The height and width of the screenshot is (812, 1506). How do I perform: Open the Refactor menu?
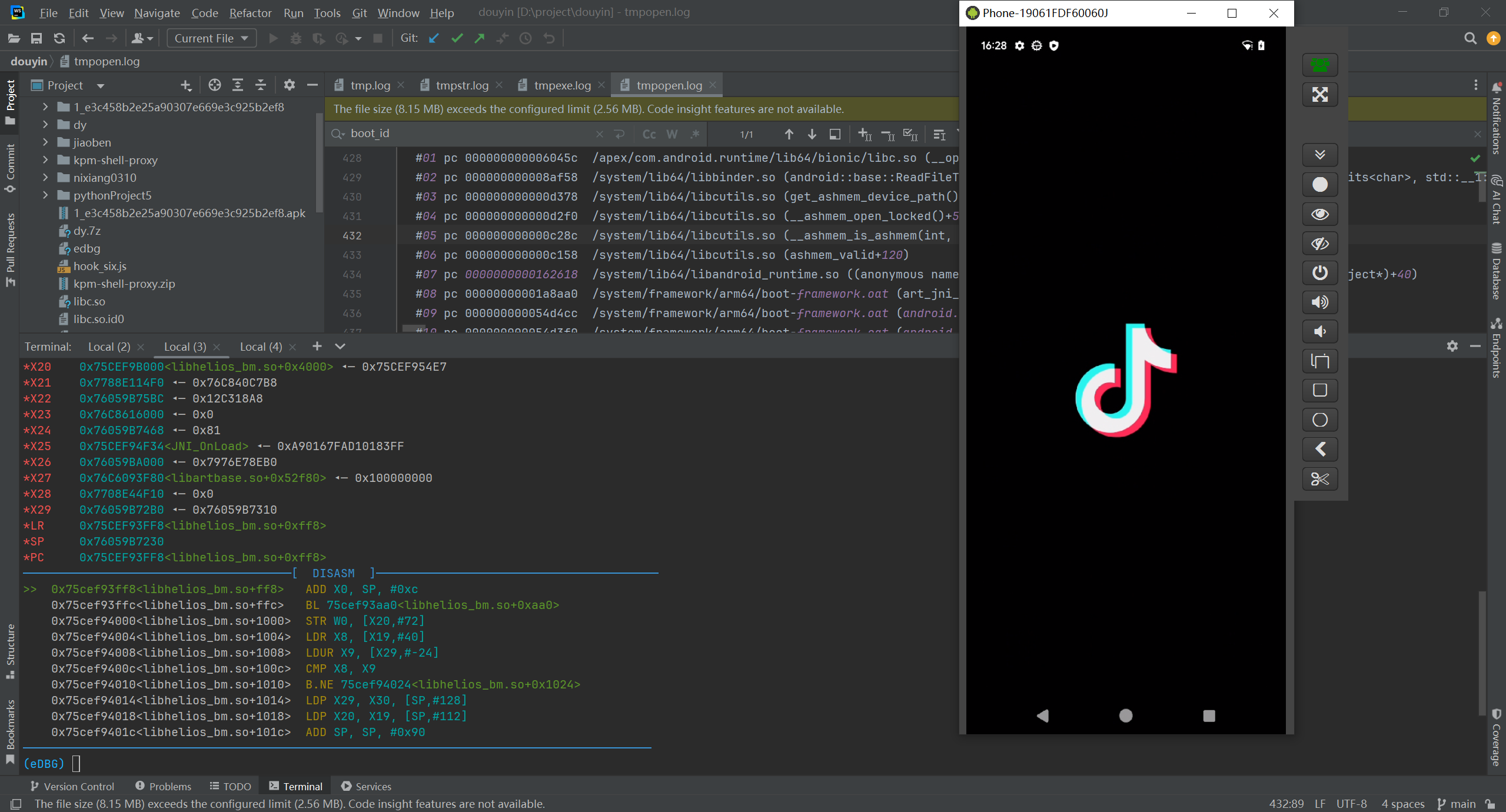pyautogui.click(x=250, y=13)
